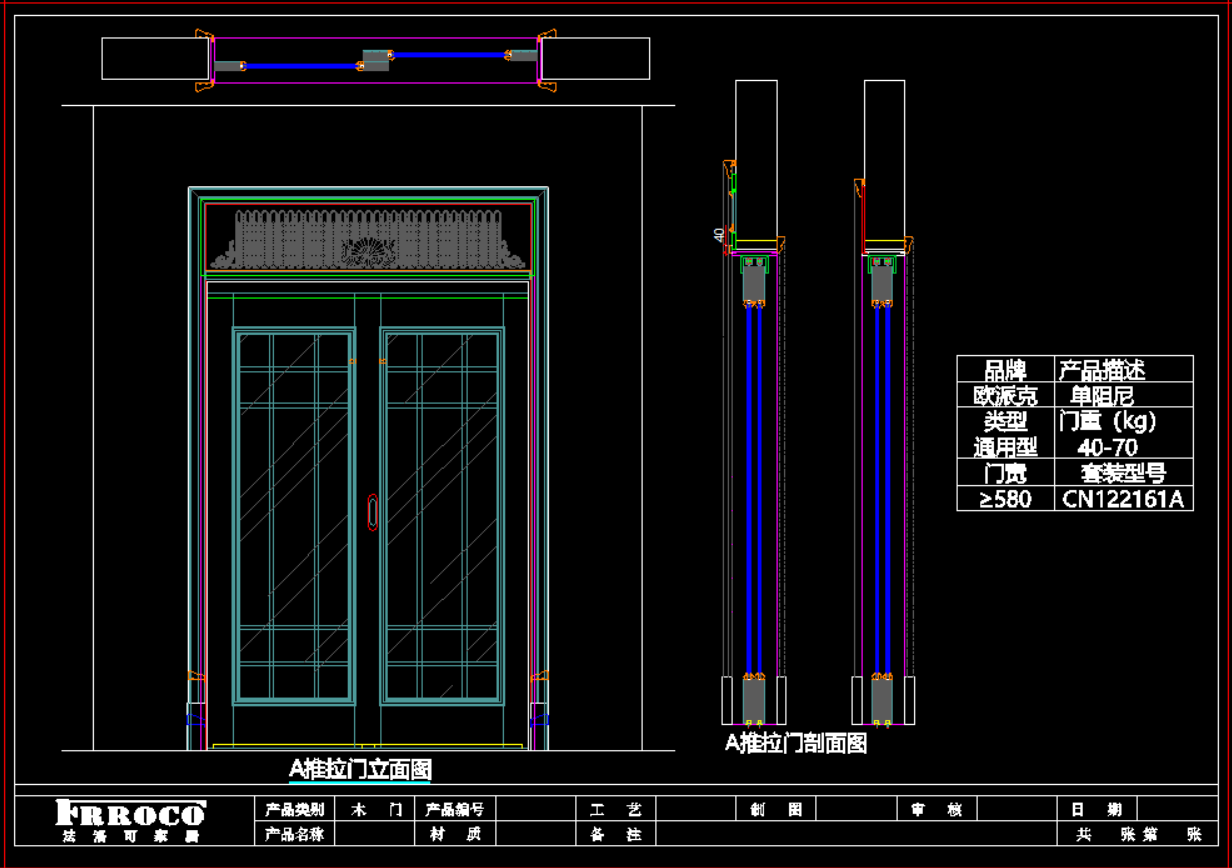The height and width of the screenshot is (868, 1232).
Task: Click the 欧派克 brand cell
Action: click(x=1005, y=395)
